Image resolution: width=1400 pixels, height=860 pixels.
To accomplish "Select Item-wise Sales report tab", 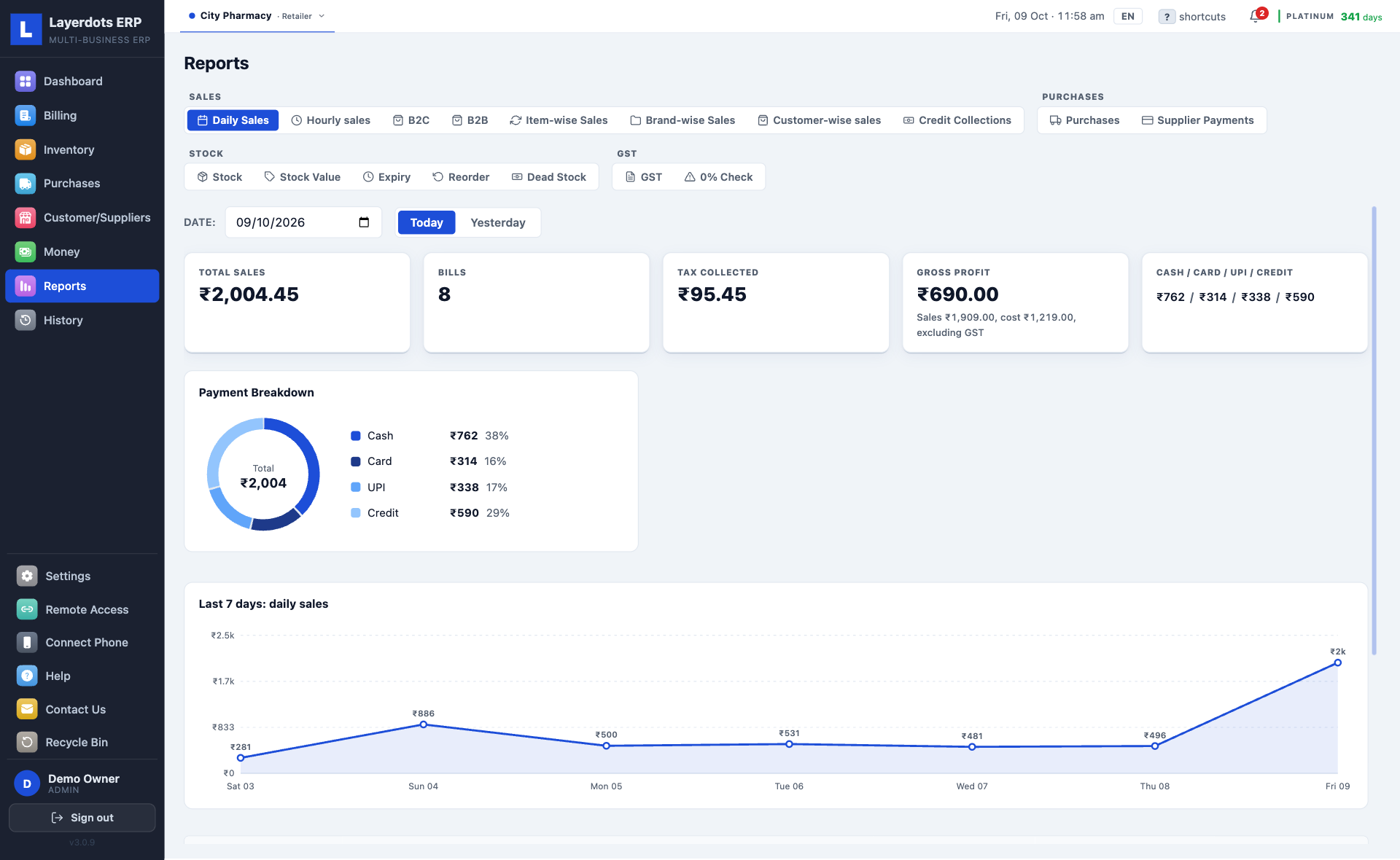I will click(559, 120).
